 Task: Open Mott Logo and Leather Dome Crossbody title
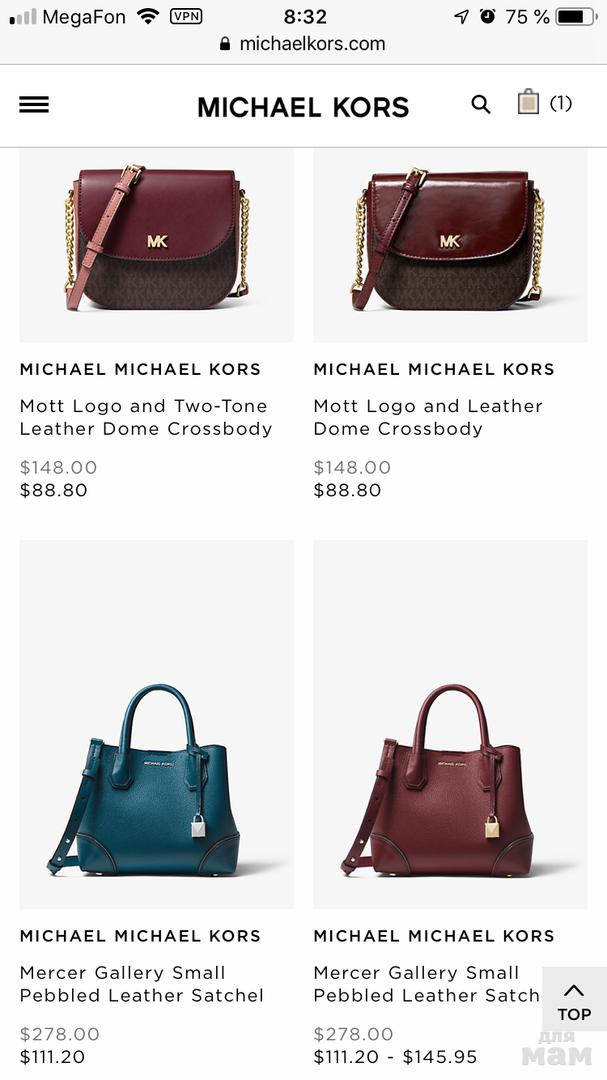[428, 417]
